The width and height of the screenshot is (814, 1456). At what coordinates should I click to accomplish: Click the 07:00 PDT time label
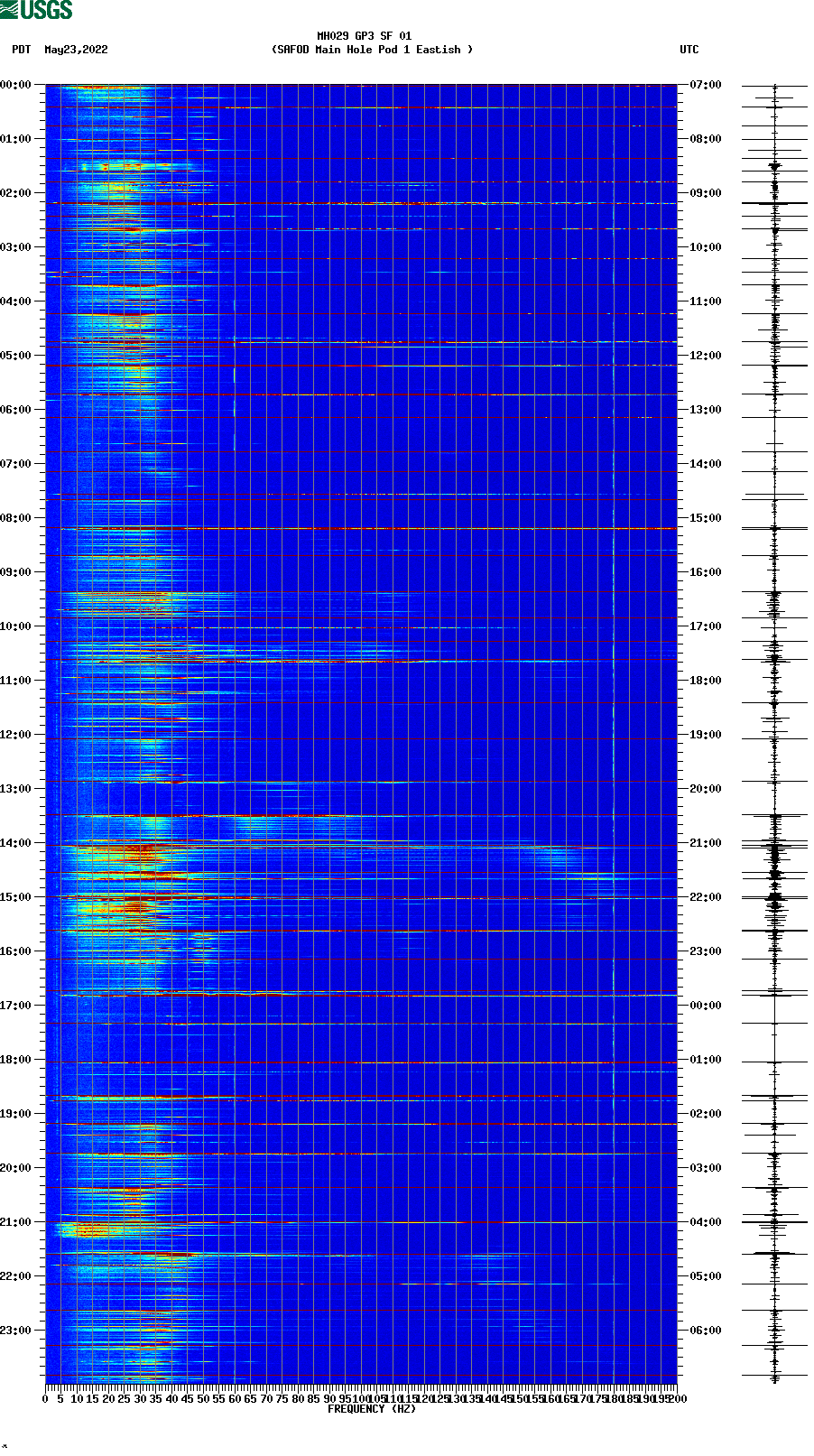click(x=15, y=464)
